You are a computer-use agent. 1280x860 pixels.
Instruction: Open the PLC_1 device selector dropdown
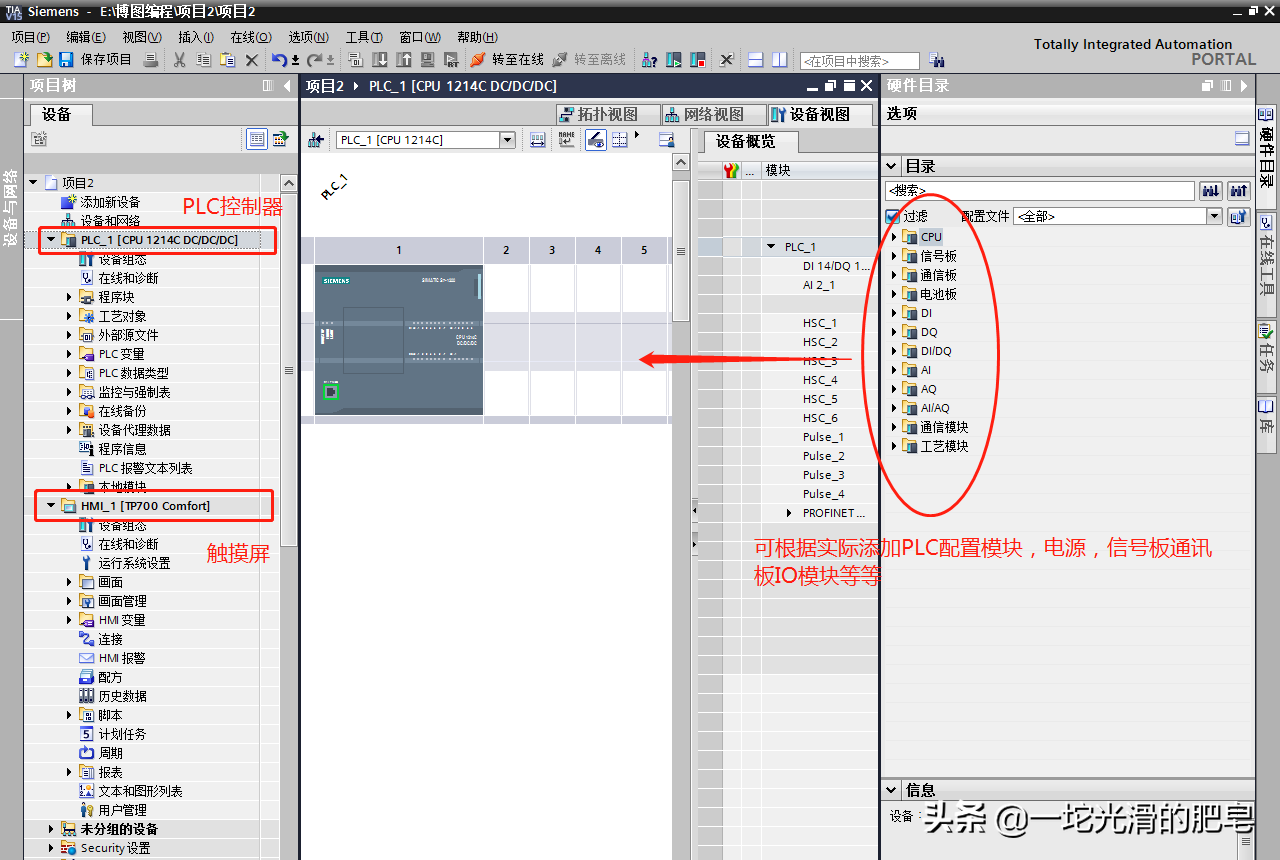[x=507, y=140]
